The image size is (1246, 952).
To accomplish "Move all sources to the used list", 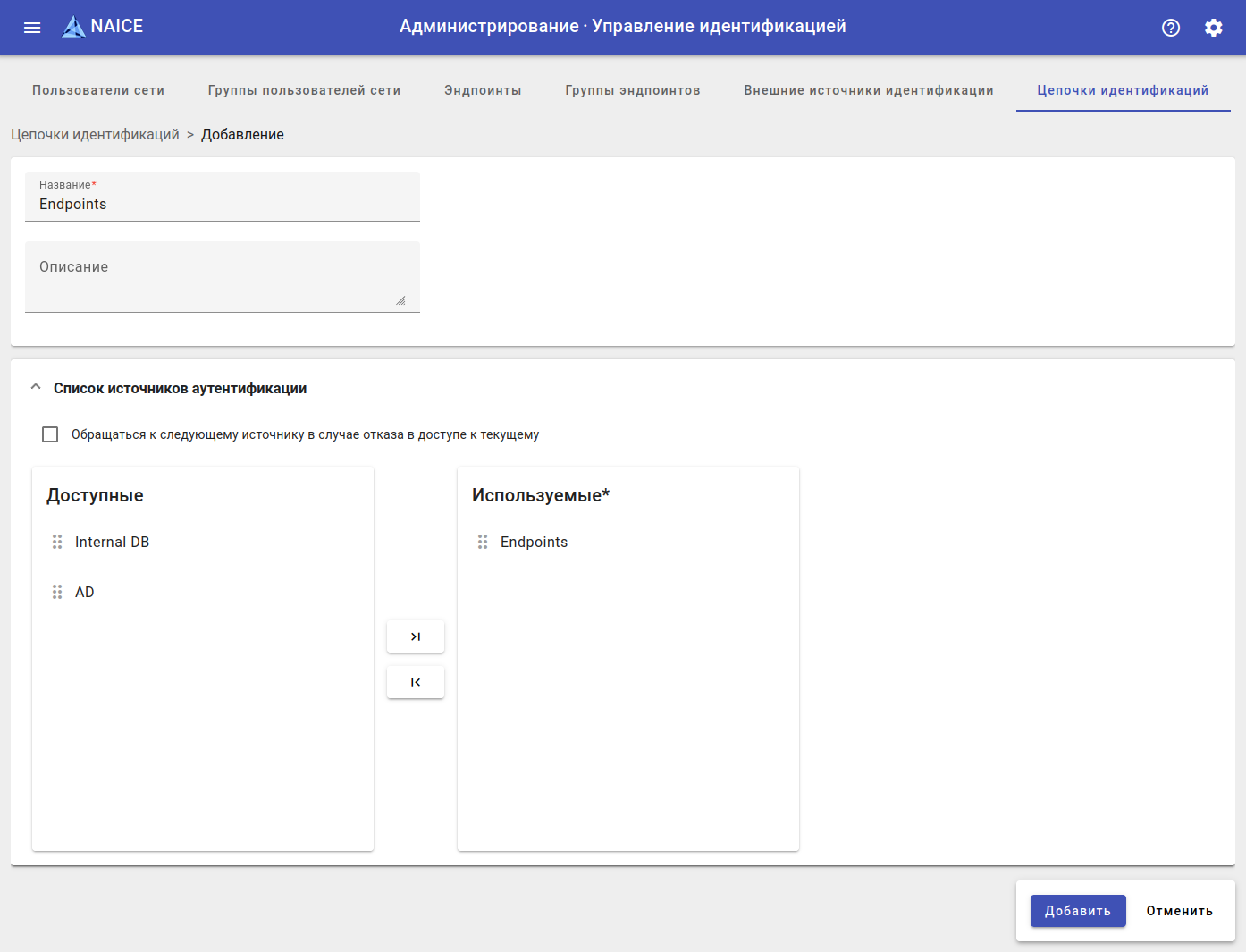I will pos(416,636).
